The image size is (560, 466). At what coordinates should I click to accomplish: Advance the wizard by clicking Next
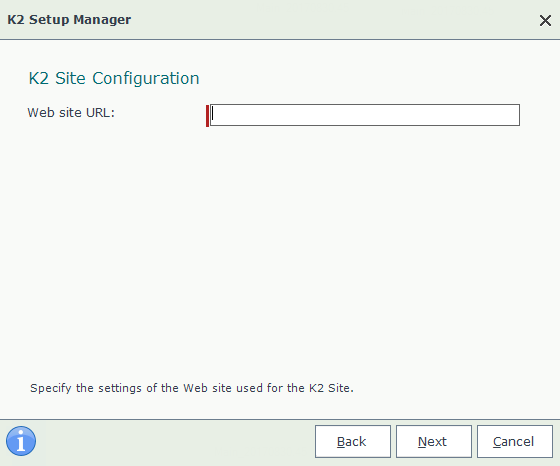tap(434, 441)
